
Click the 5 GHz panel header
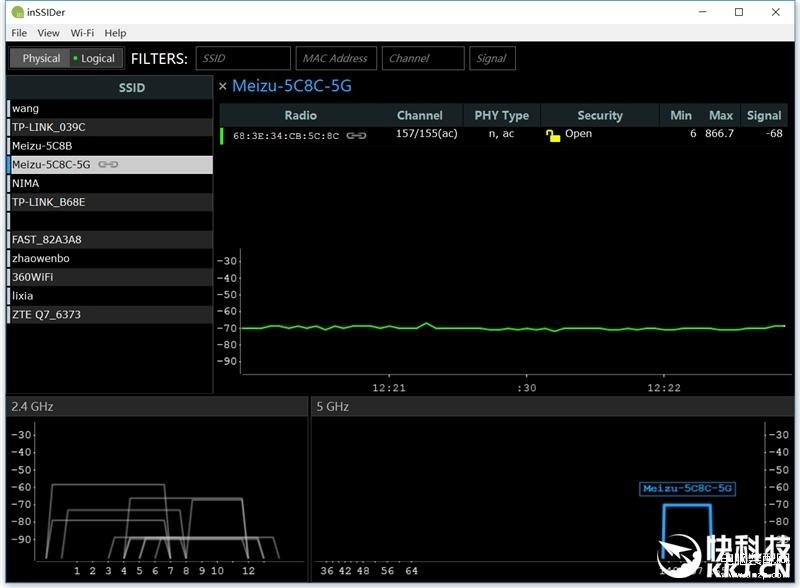click(x=552, y=407)
